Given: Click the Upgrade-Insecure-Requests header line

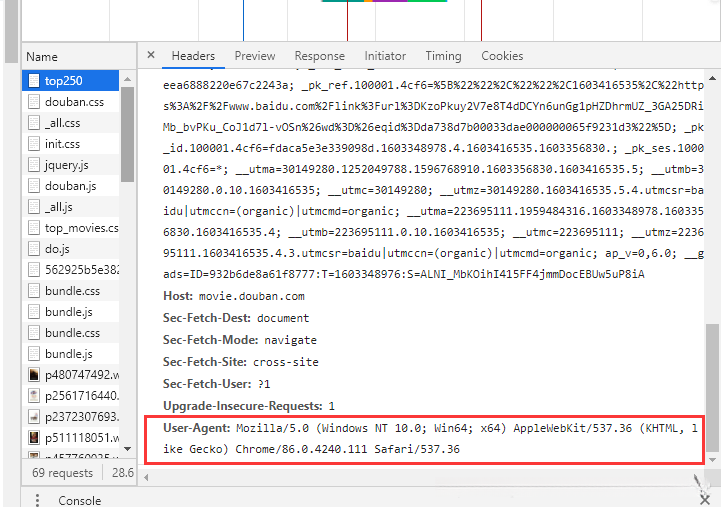Looking at the screenshot, I should [249, 406].
